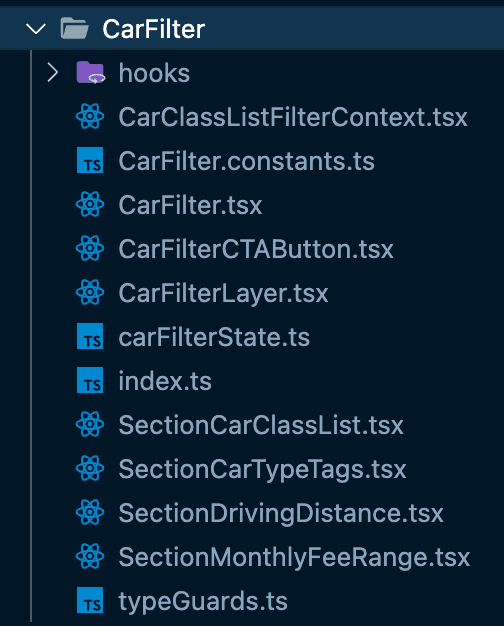Select the CarFilter folder label

tap(154, 29)
